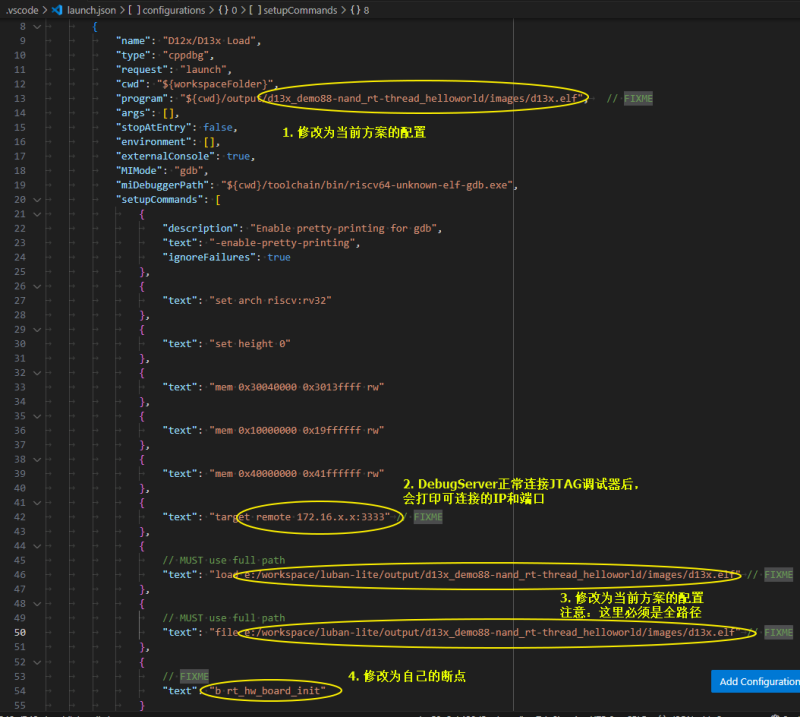Click the riscv64-unknown-elf-gdb.exe path

367,185
